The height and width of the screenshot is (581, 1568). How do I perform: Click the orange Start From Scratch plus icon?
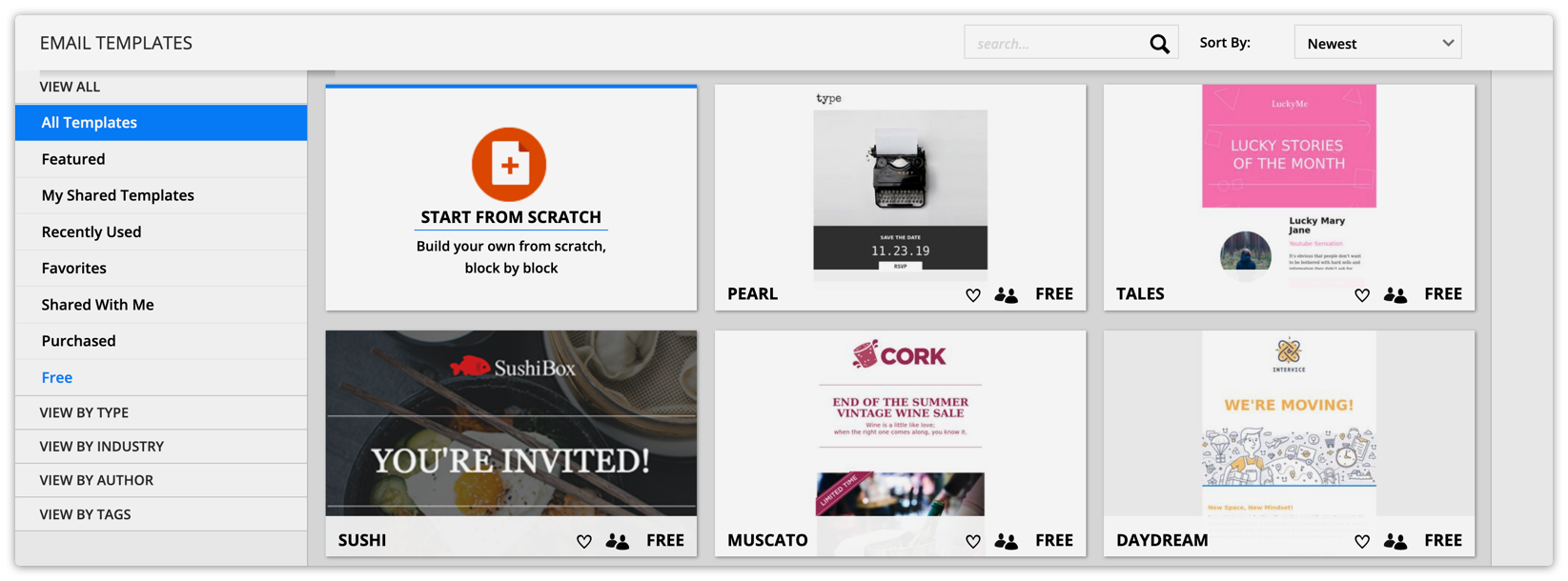pyautogui.click(x=509, y=165)
